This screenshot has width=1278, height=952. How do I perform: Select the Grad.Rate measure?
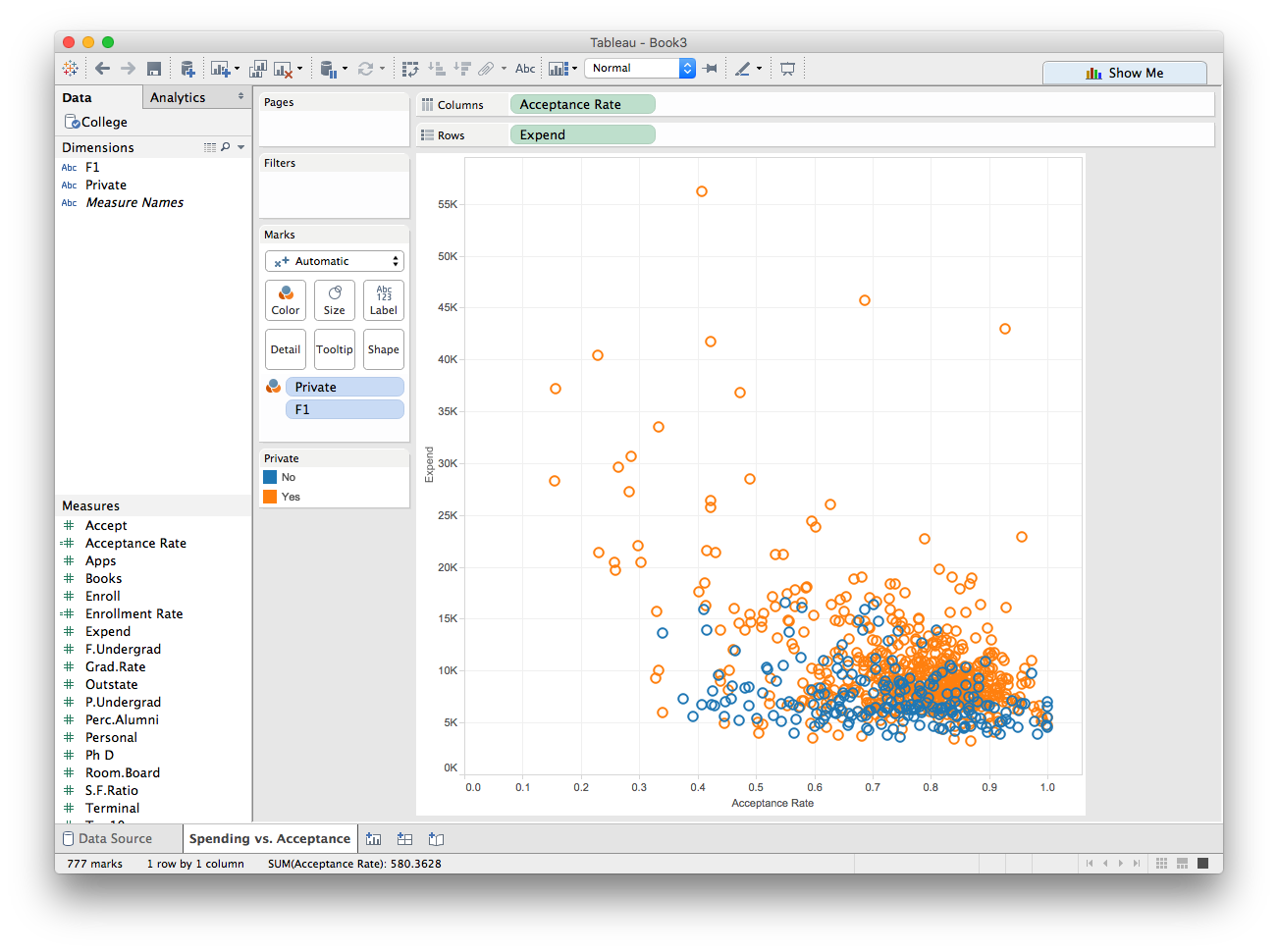pos(115,666)
